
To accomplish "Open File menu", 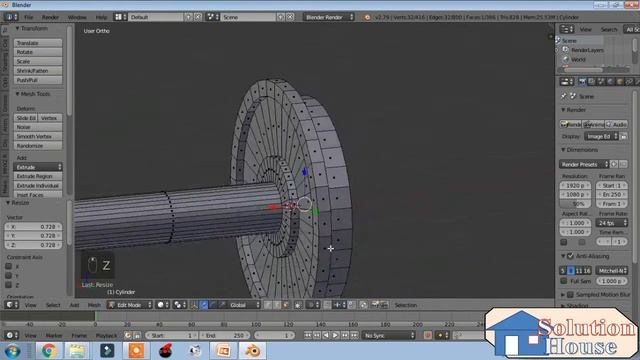I will pyautogui.click(x=28, y=17).
